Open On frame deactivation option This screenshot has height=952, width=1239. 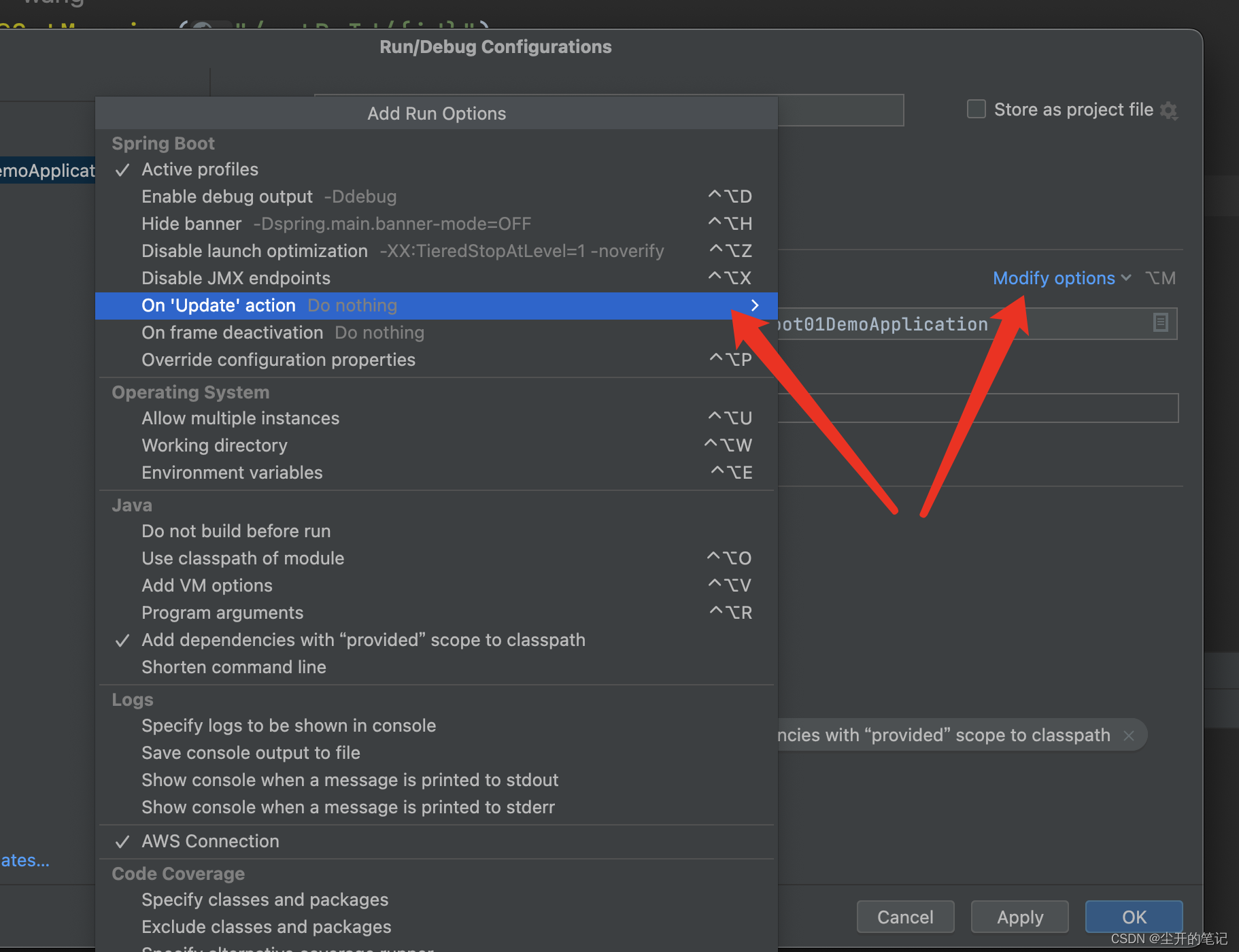(x=437, y=333)
